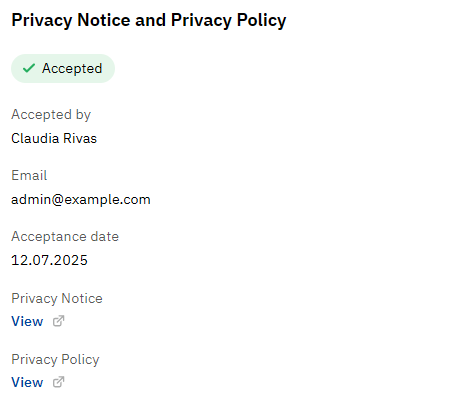Click 'example.com' domain in the email

click(x=107, y=200)
